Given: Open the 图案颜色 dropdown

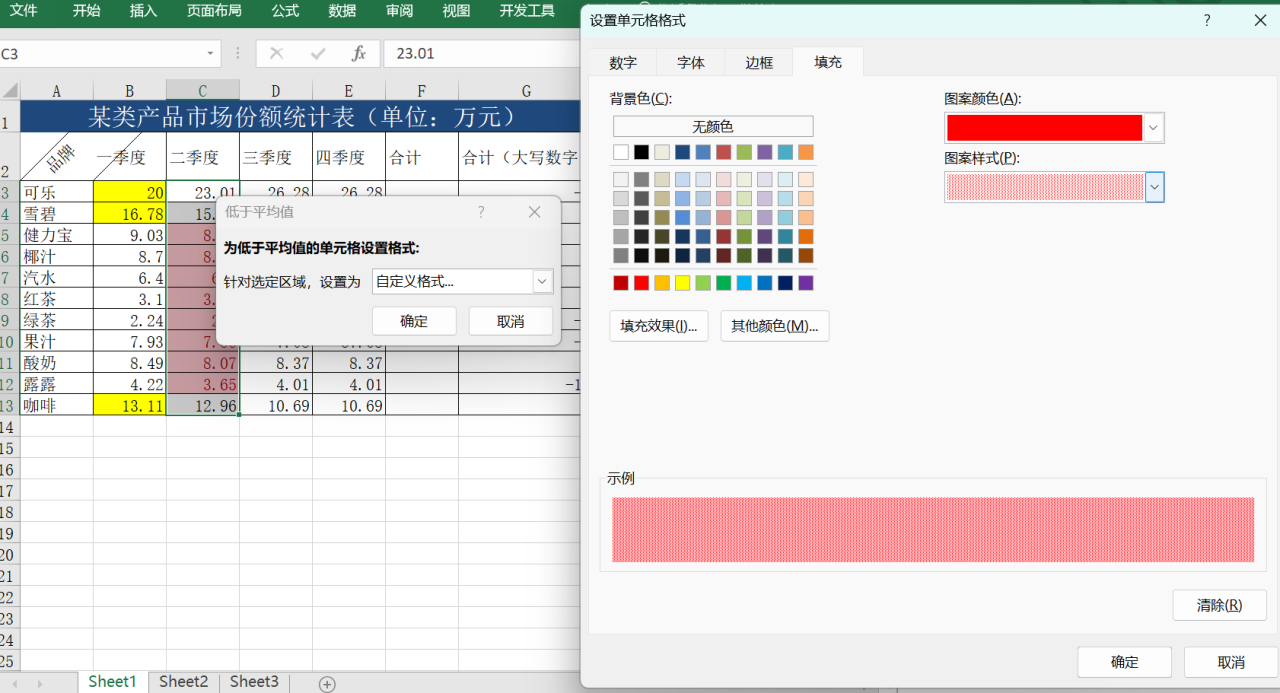Looking at the screenshot, I should click(x=1154, y=128).
